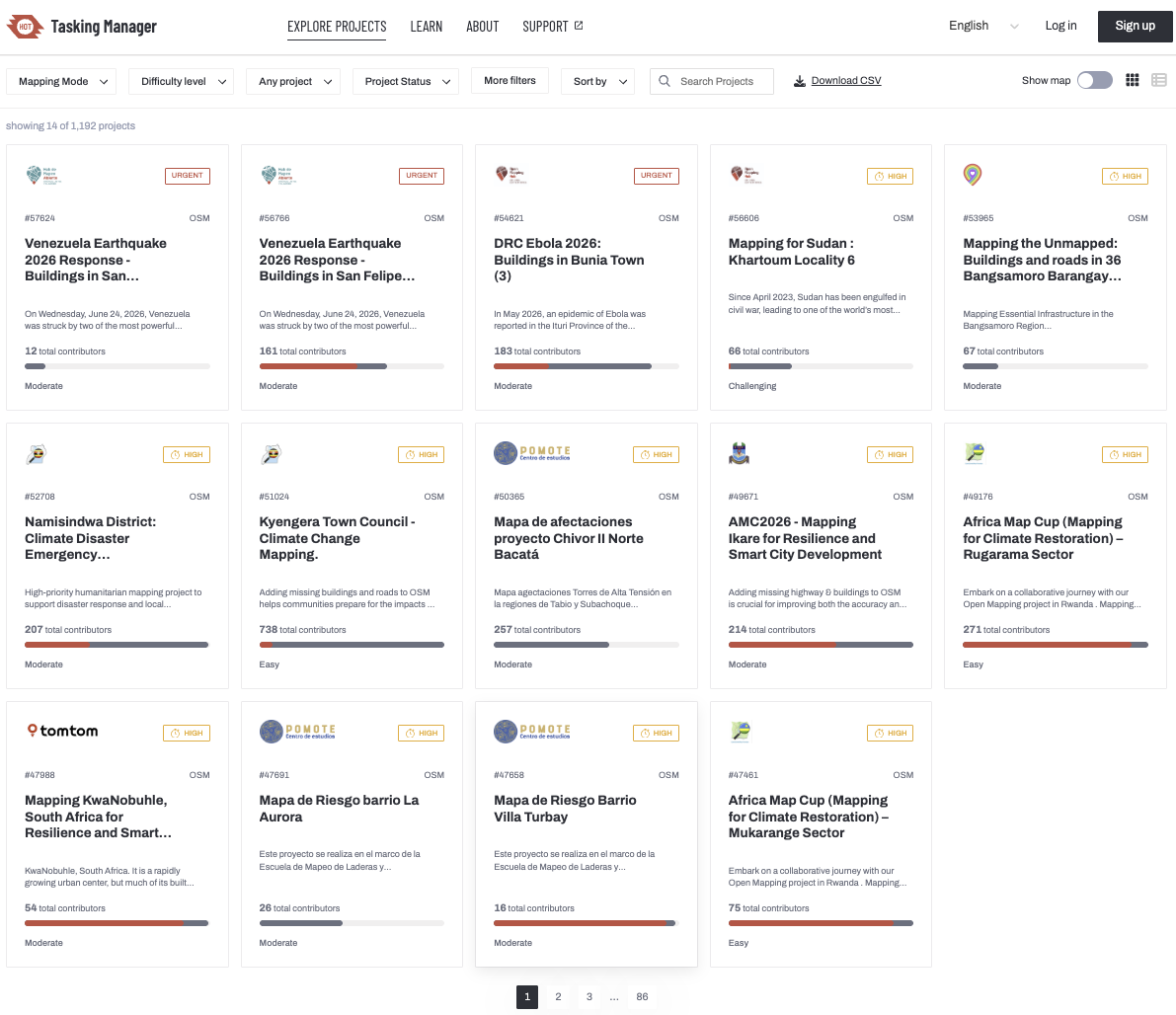The width and height of the screenshot is (1176, 1015).
Task: Click the progress bar on project #56766
Action: point(352,366)
